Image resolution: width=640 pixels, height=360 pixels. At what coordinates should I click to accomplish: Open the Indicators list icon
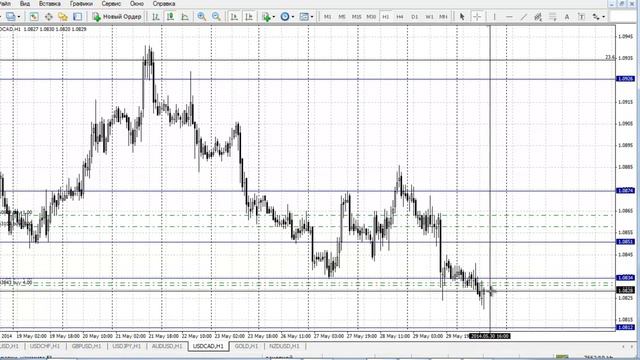click(266, 17)
